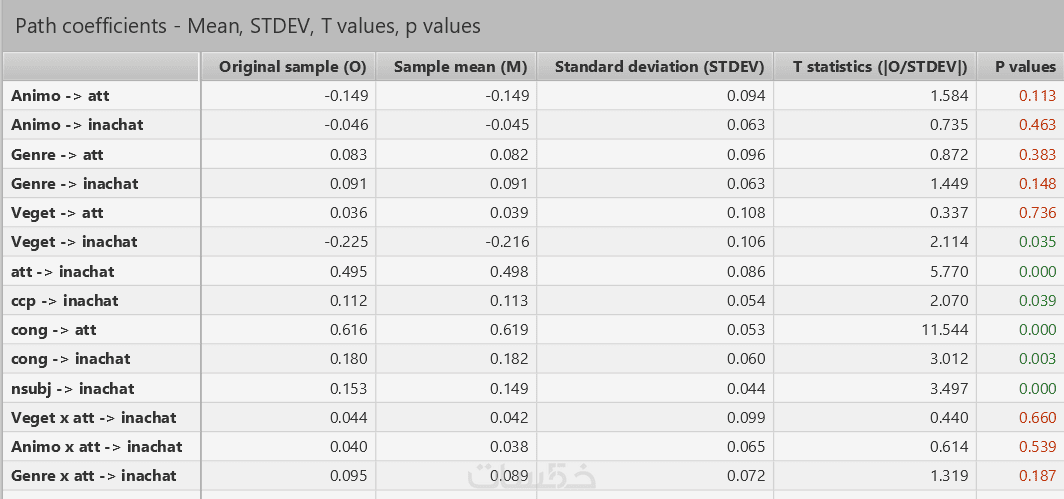The height and width of the screenshot is (499, 1064).
Task: Select Genre x att -> inachat row
Action: click(x=94, y=476)
